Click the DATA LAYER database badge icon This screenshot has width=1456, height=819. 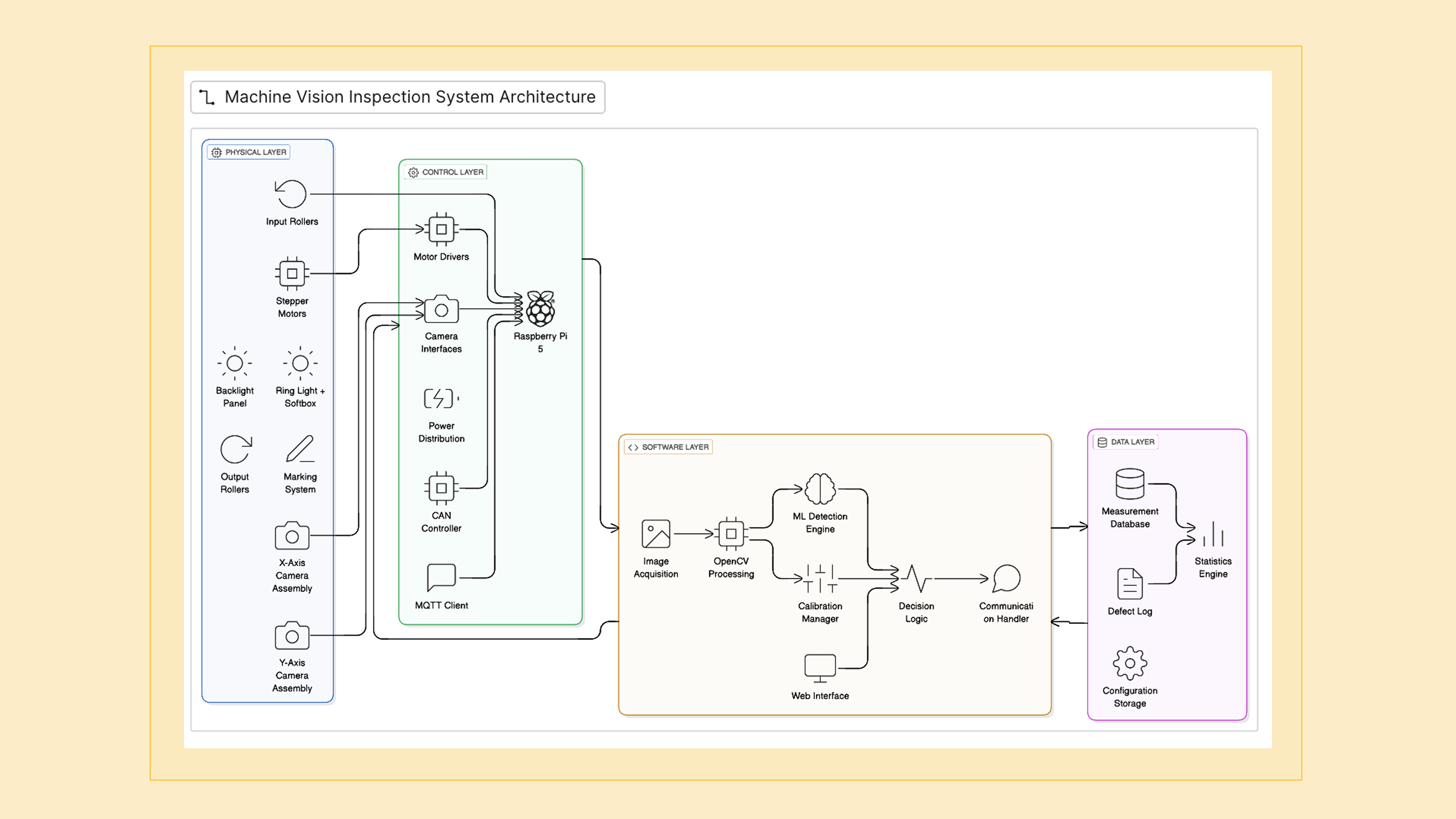[1101, 442]
